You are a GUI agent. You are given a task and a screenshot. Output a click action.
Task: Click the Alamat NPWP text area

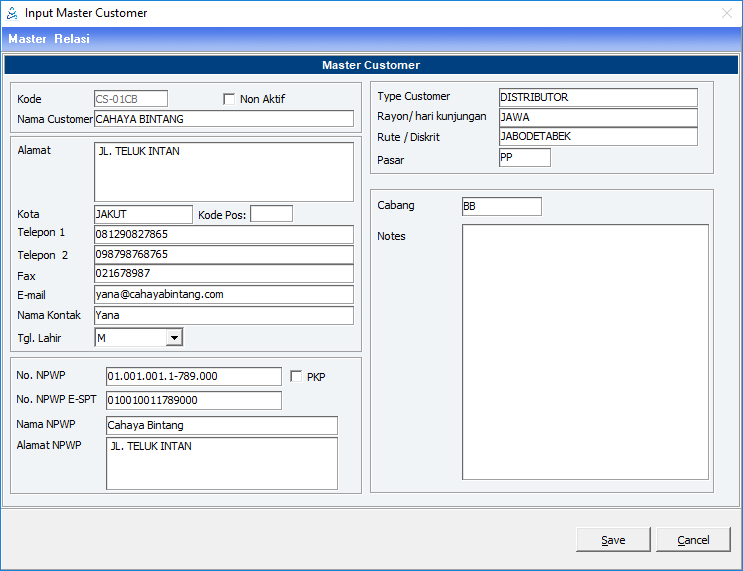221,464
